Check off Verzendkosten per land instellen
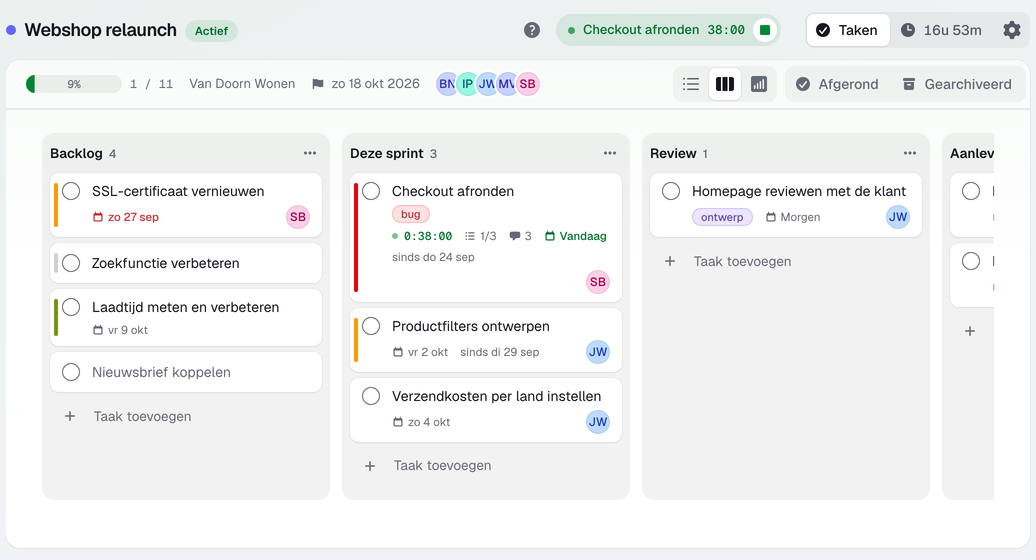Screen dimensions: 1036x560 point(371,396)
